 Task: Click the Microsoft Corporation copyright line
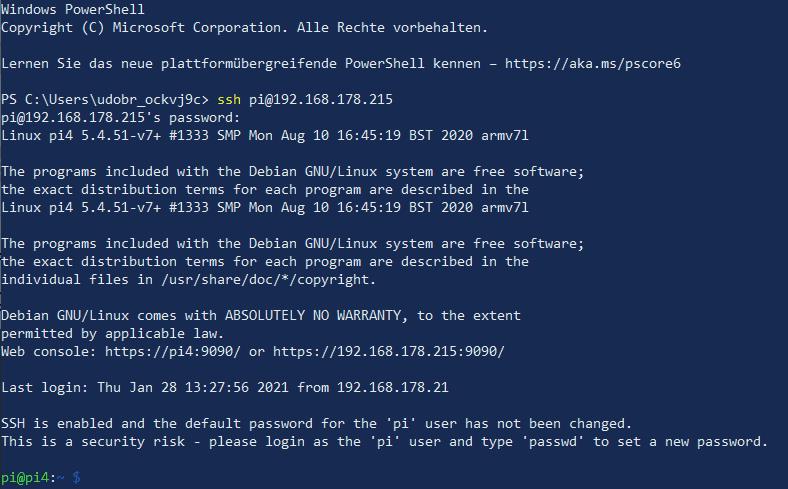pos(245,28)
